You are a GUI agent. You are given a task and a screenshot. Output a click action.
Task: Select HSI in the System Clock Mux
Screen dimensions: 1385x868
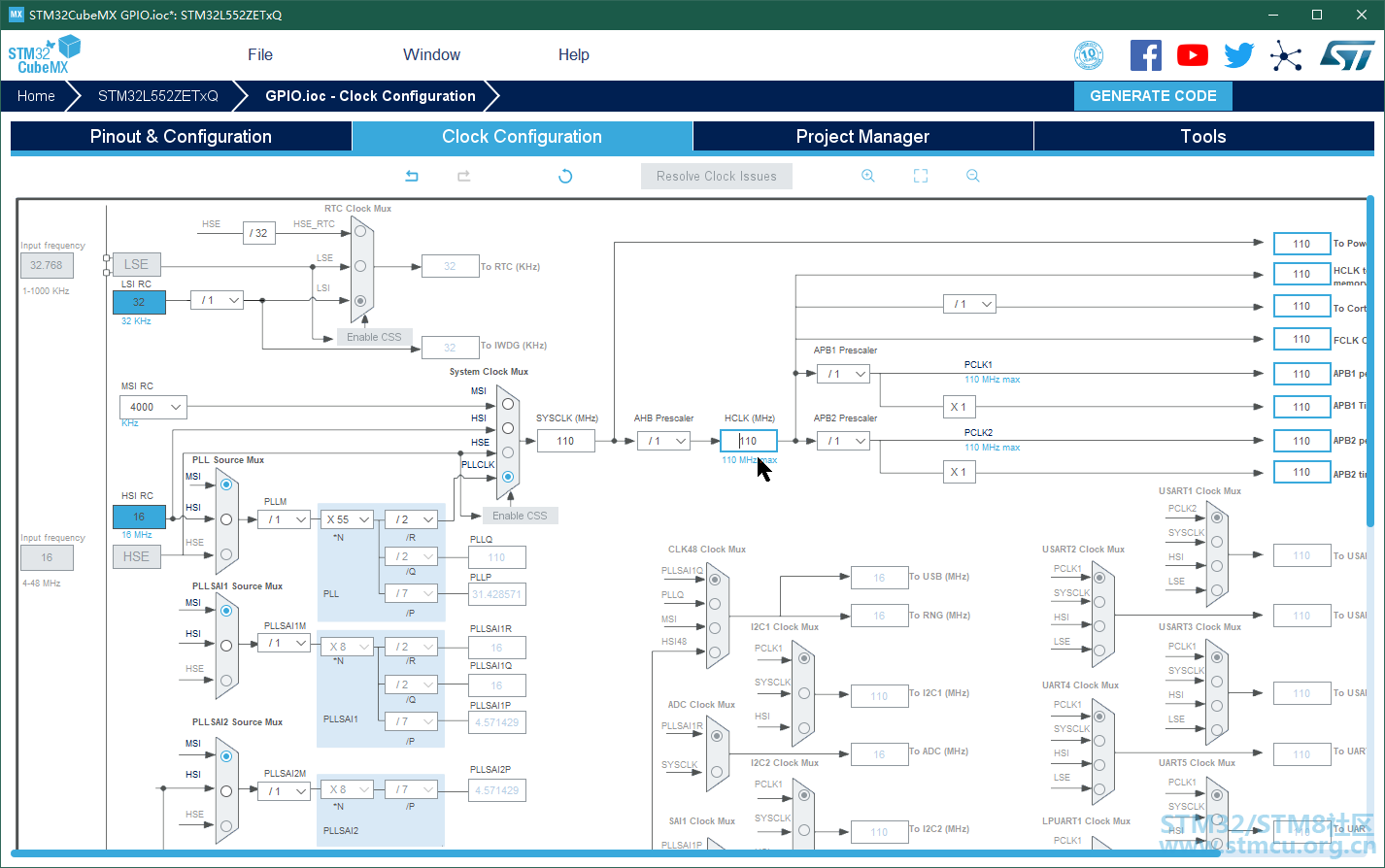pyautogui.click(x=507, y=428)
